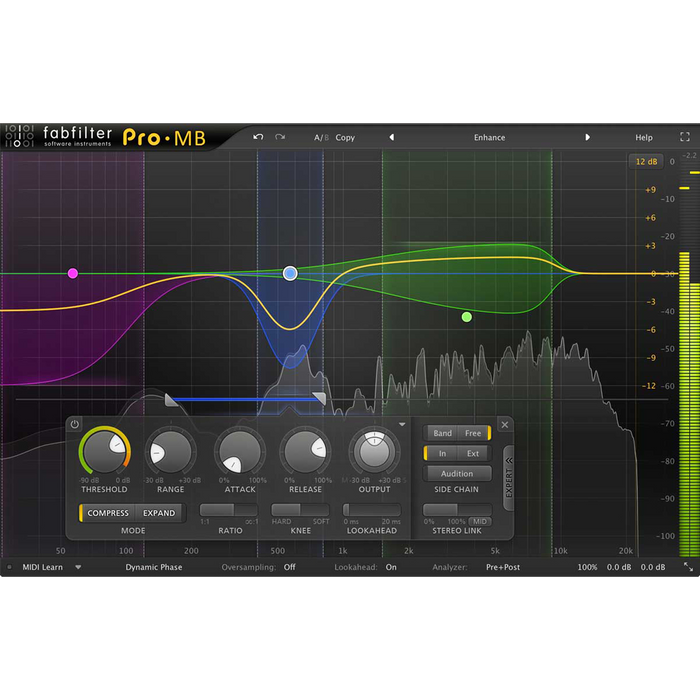Open the Analyzer Pre+Post menu
The width and height of the screenshot is (700, 700).
(503, 567)
